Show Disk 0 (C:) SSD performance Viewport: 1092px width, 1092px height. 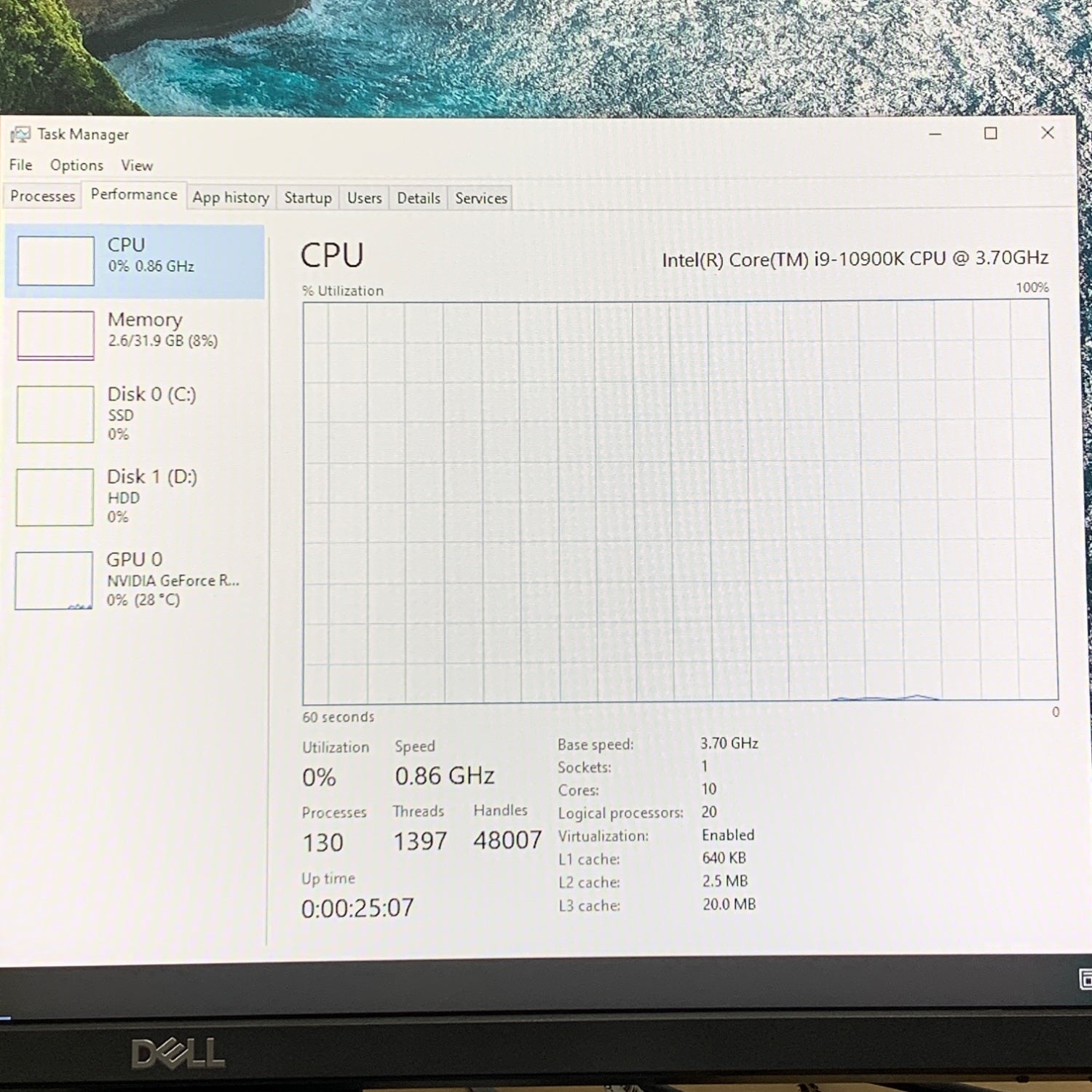(x=135, y=414)
